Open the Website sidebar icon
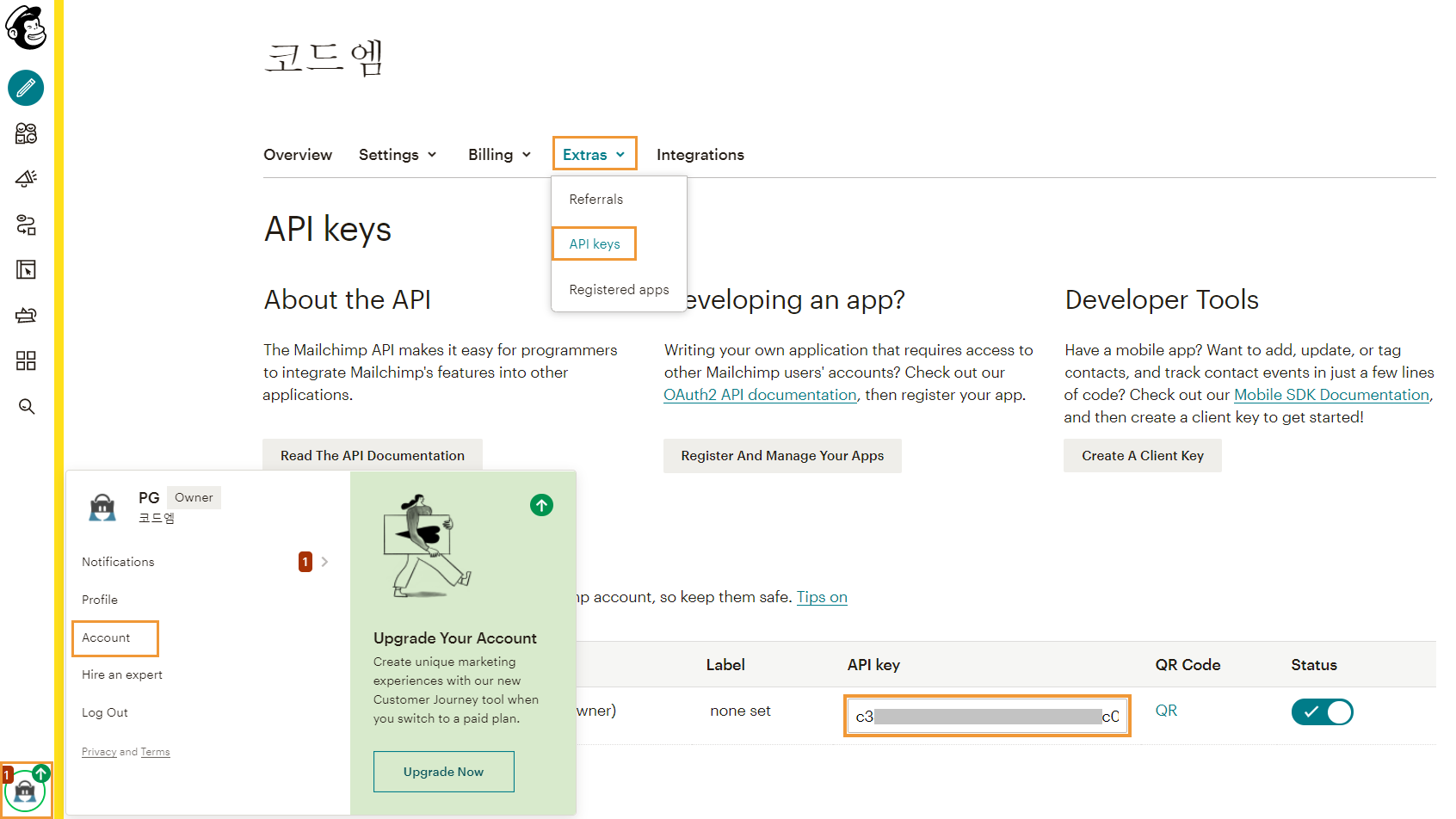Image resolution: width=1456 pixels, height=819 pixels. 26,270
